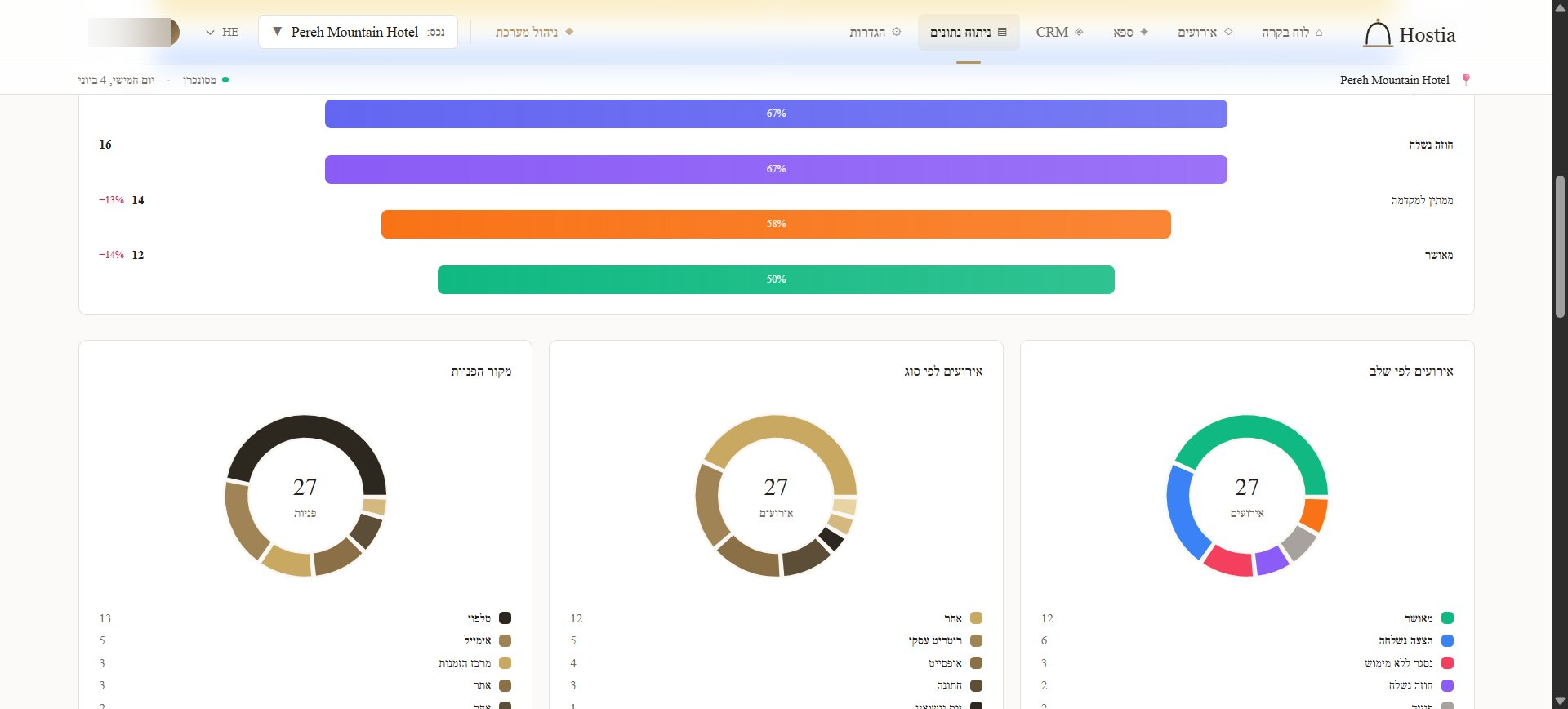
Task: Click the אימייל legend entry
Action: click(305, 640)
